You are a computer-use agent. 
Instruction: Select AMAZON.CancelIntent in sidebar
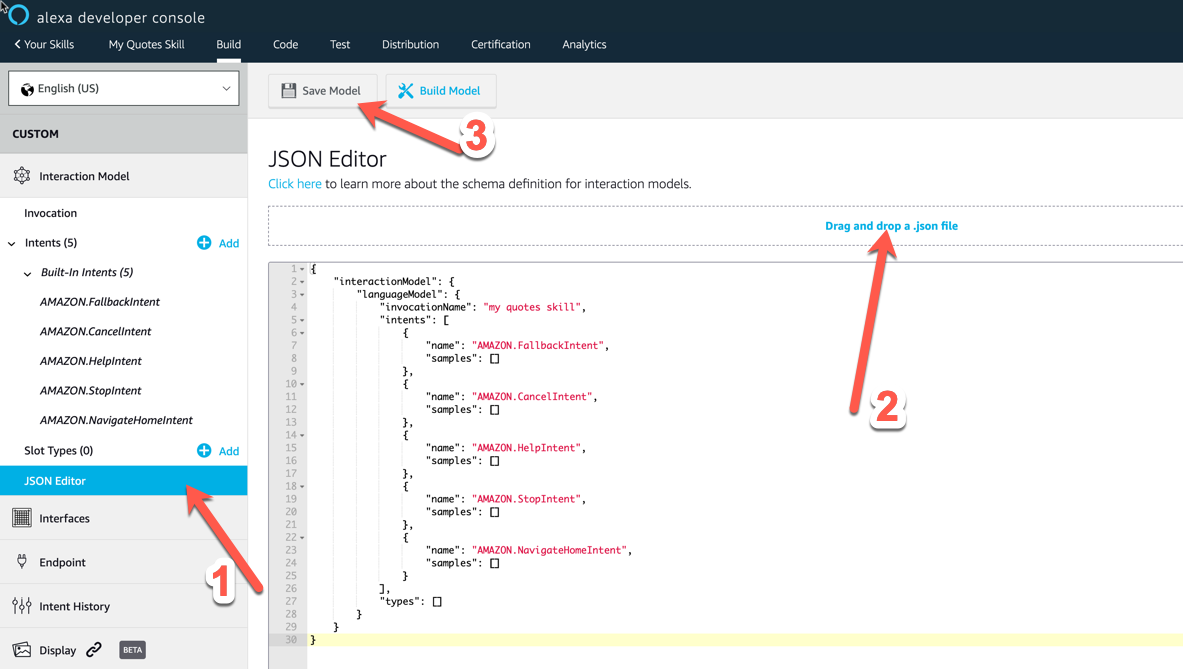coord(96,331)
